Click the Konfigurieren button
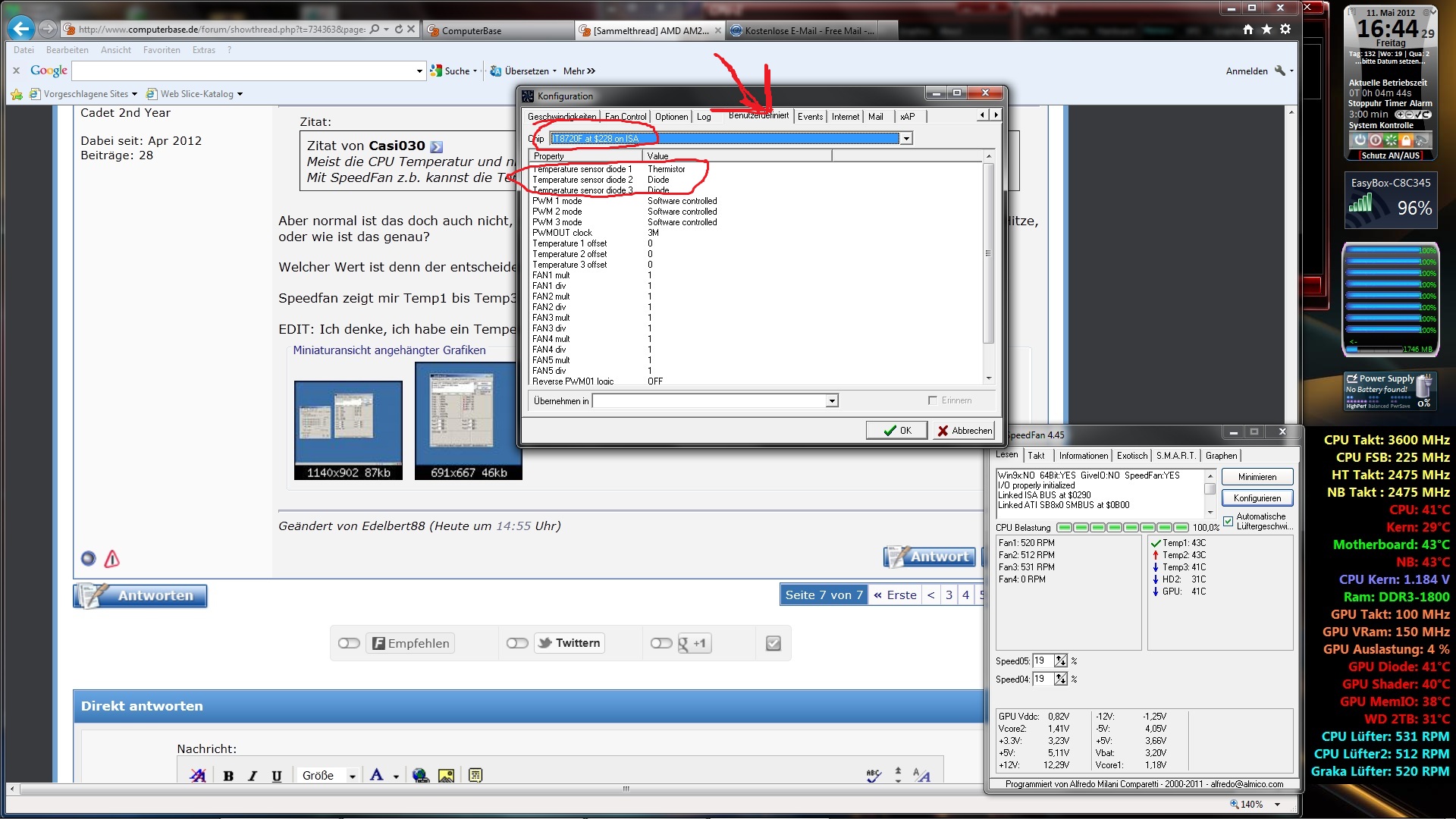Viewport: 1456px width, 819px height. 1257,498
